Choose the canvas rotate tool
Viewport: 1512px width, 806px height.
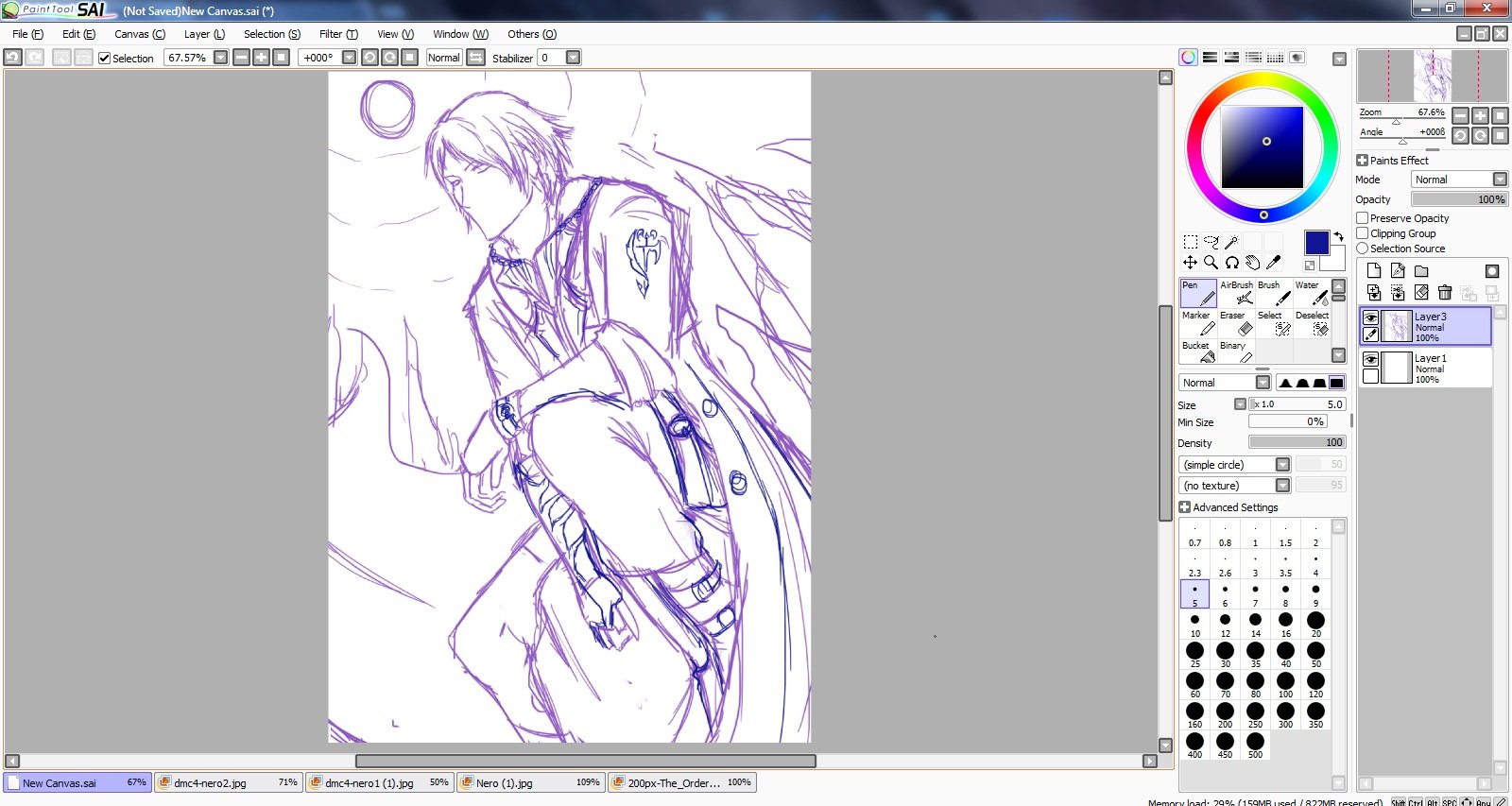pyautogui.click(x=1232, y=263)
